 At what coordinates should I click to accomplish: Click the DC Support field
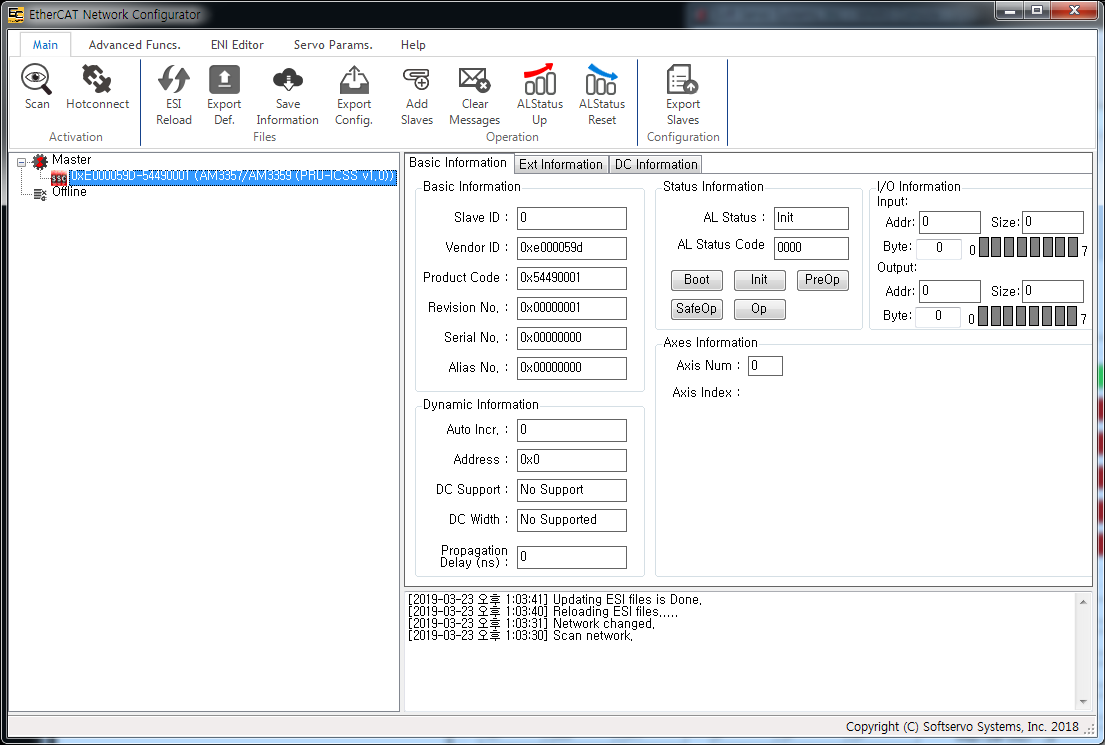(572, 490)
